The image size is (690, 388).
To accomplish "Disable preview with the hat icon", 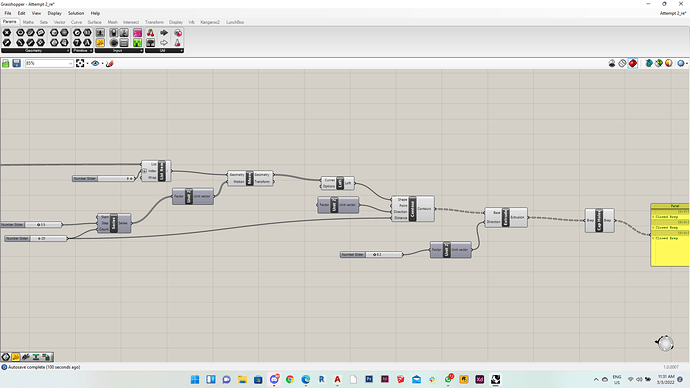I will tap(612, 63).
